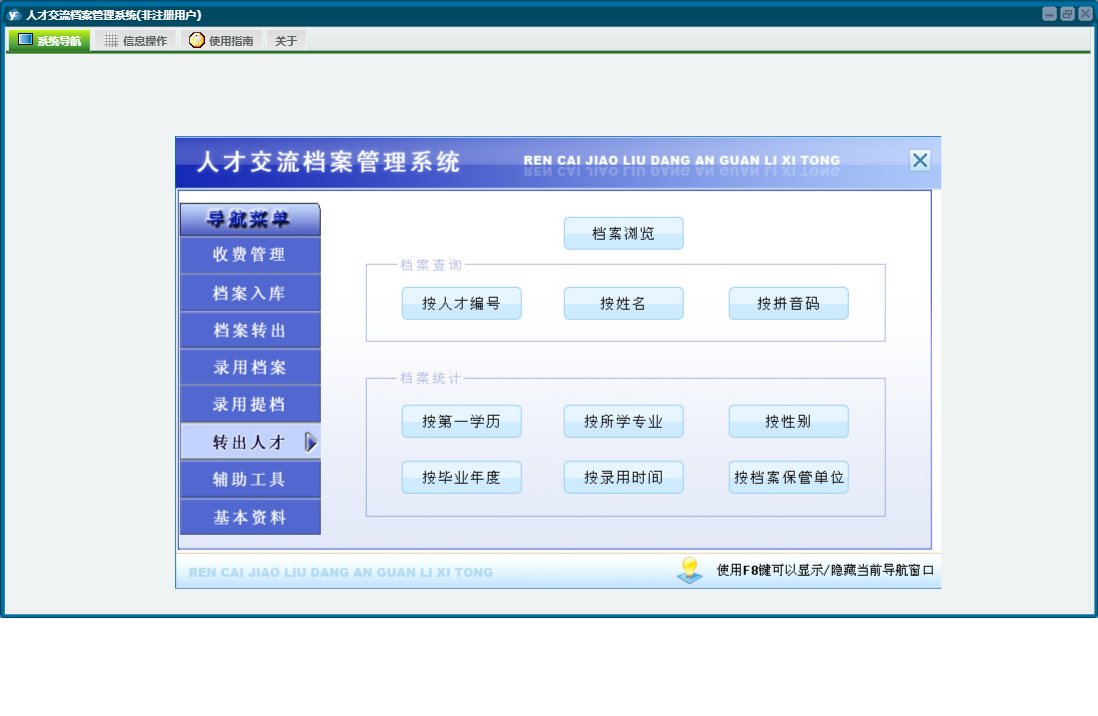
Task: Click the round icon beside 使用指南
Action: [197, 40]
